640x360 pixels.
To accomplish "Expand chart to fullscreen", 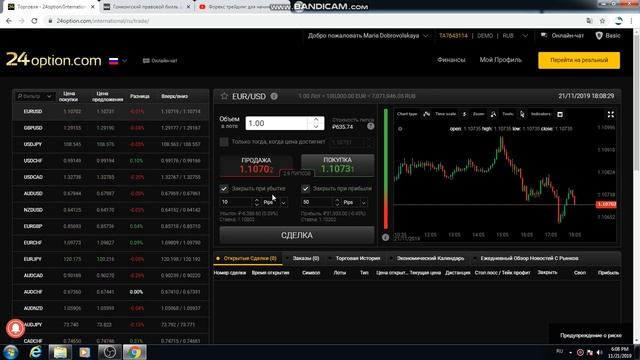I will tap(611, 115).
